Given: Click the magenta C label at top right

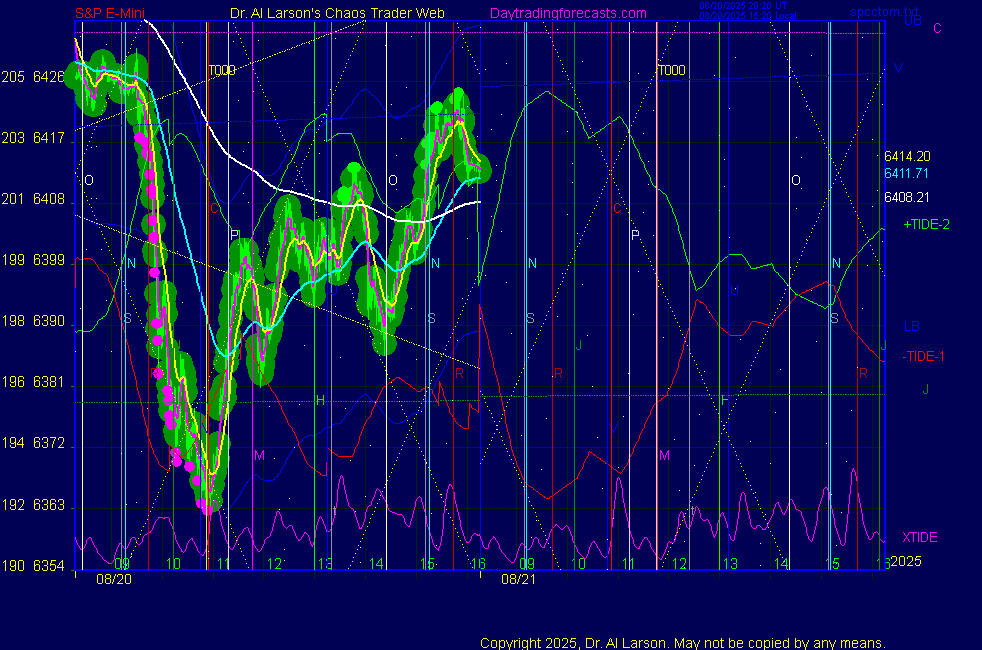Looking at the screenshot, I should coord(937,28).
